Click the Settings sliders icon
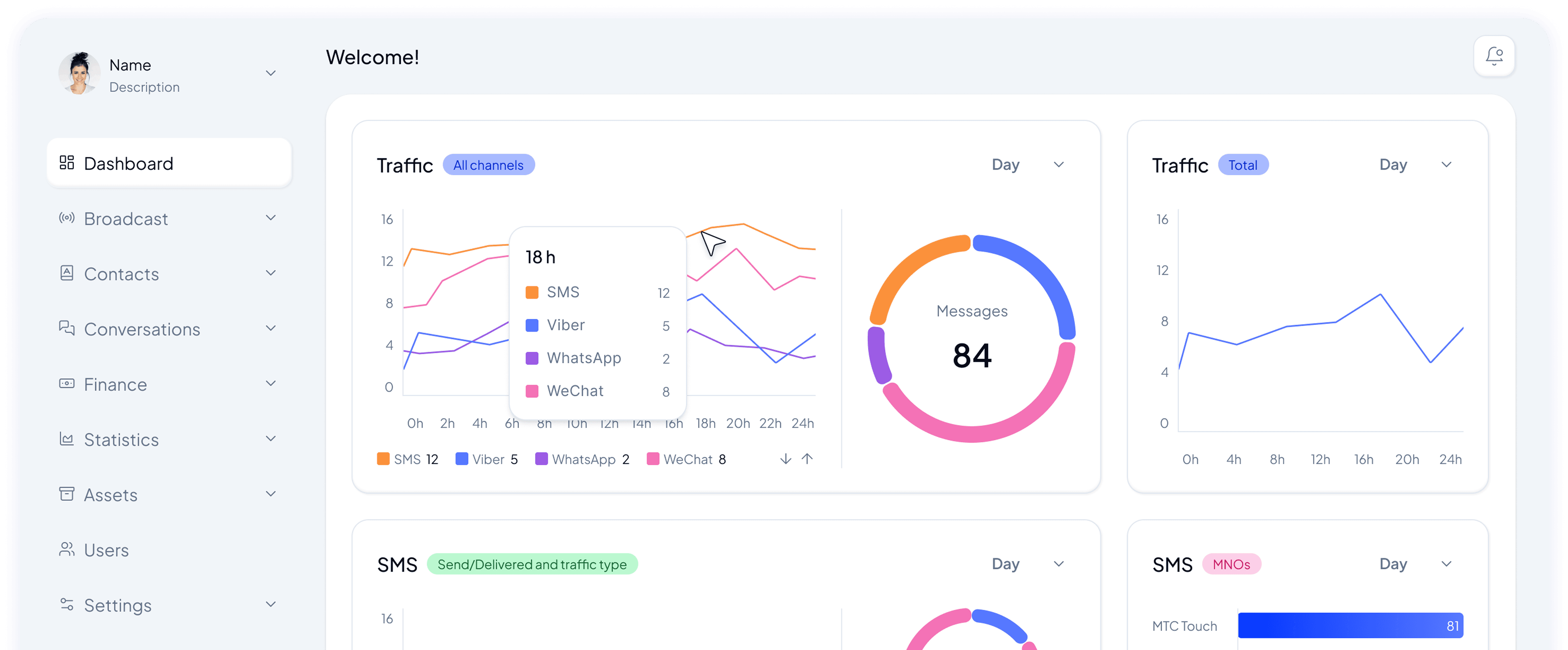Screen dimensions: 1568x650 tap(66, 604)
